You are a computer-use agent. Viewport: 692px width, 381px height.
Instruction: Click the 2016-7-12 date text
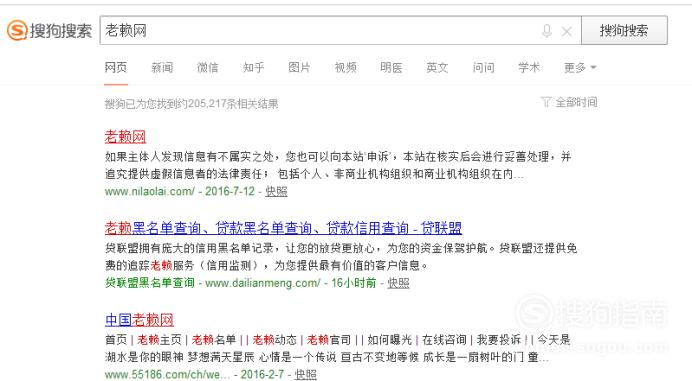click(x=230, y=191)
